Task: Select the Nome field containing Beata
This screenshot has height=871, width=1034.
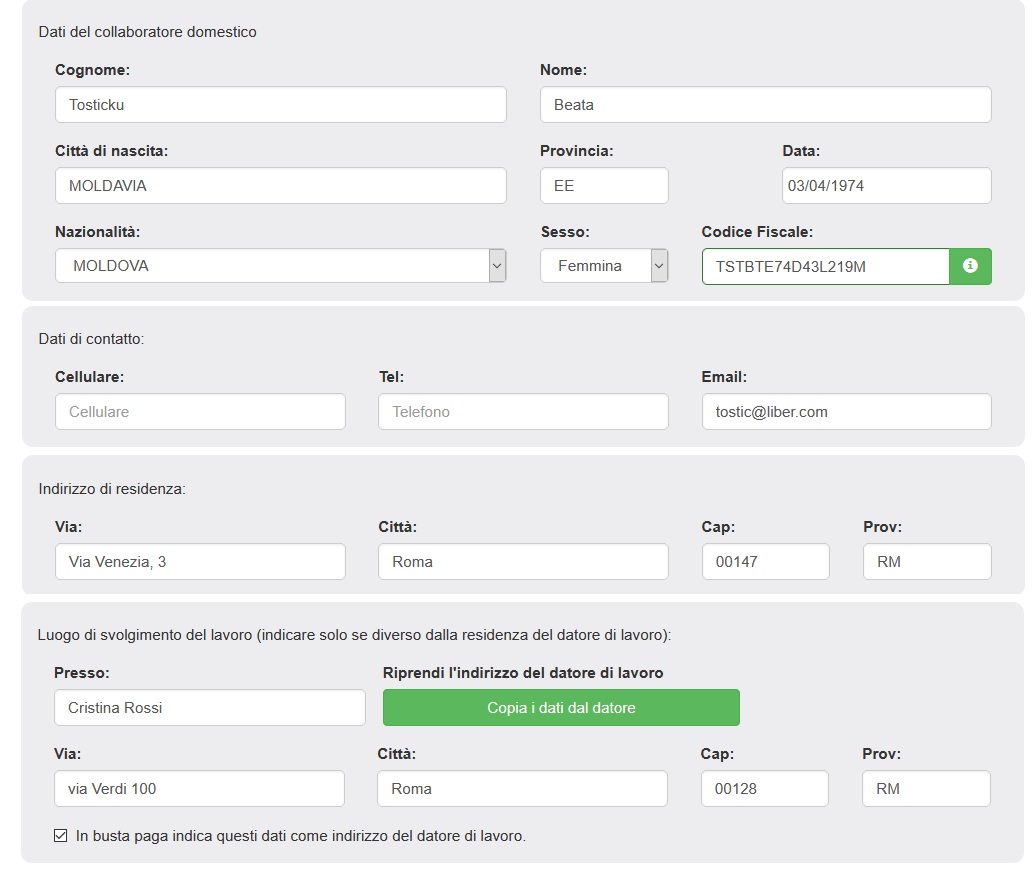Action: click(765, 104)
